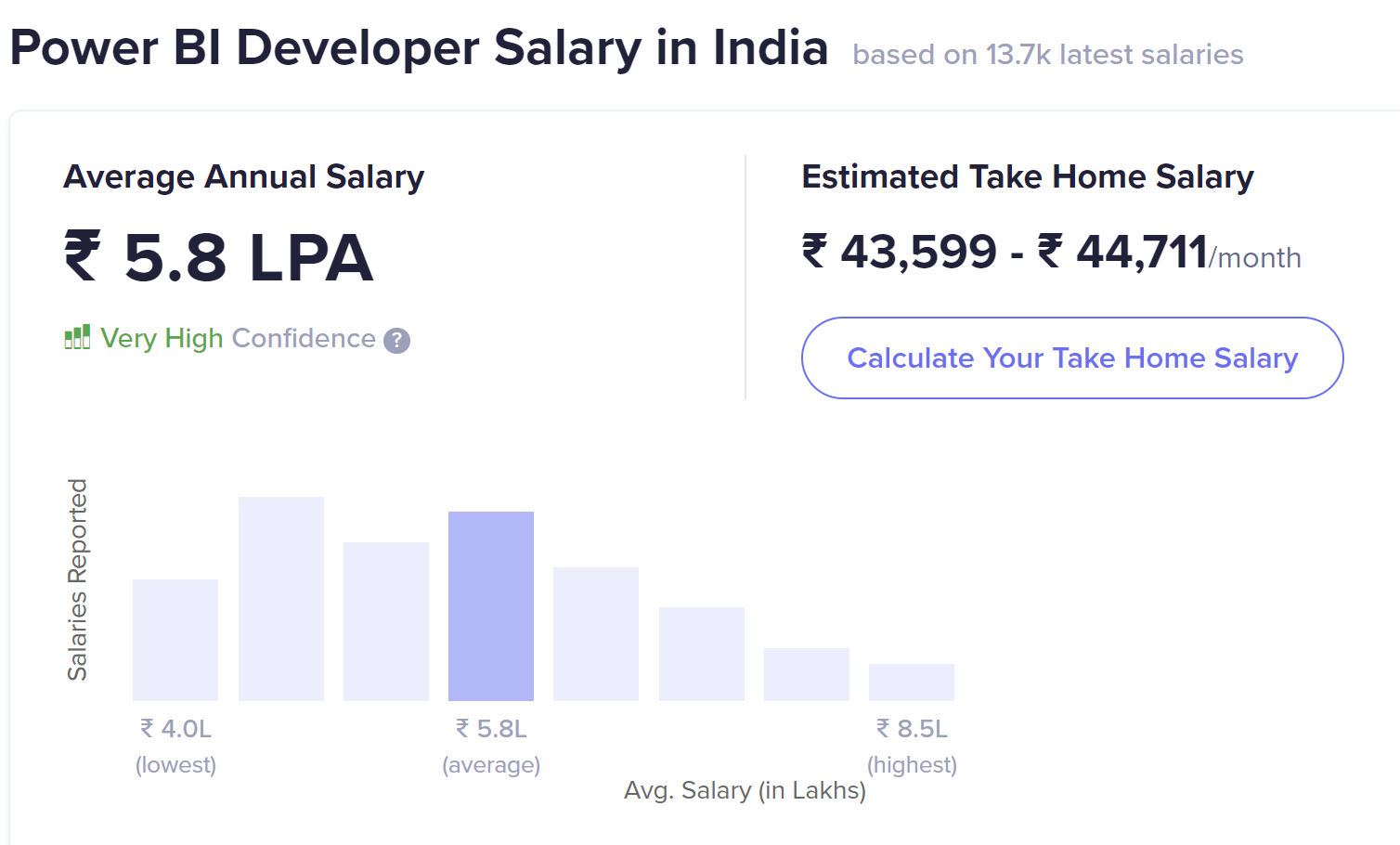Select the Estimated Take Home Salary section

pyautogui.click(x=1028, y=177)
